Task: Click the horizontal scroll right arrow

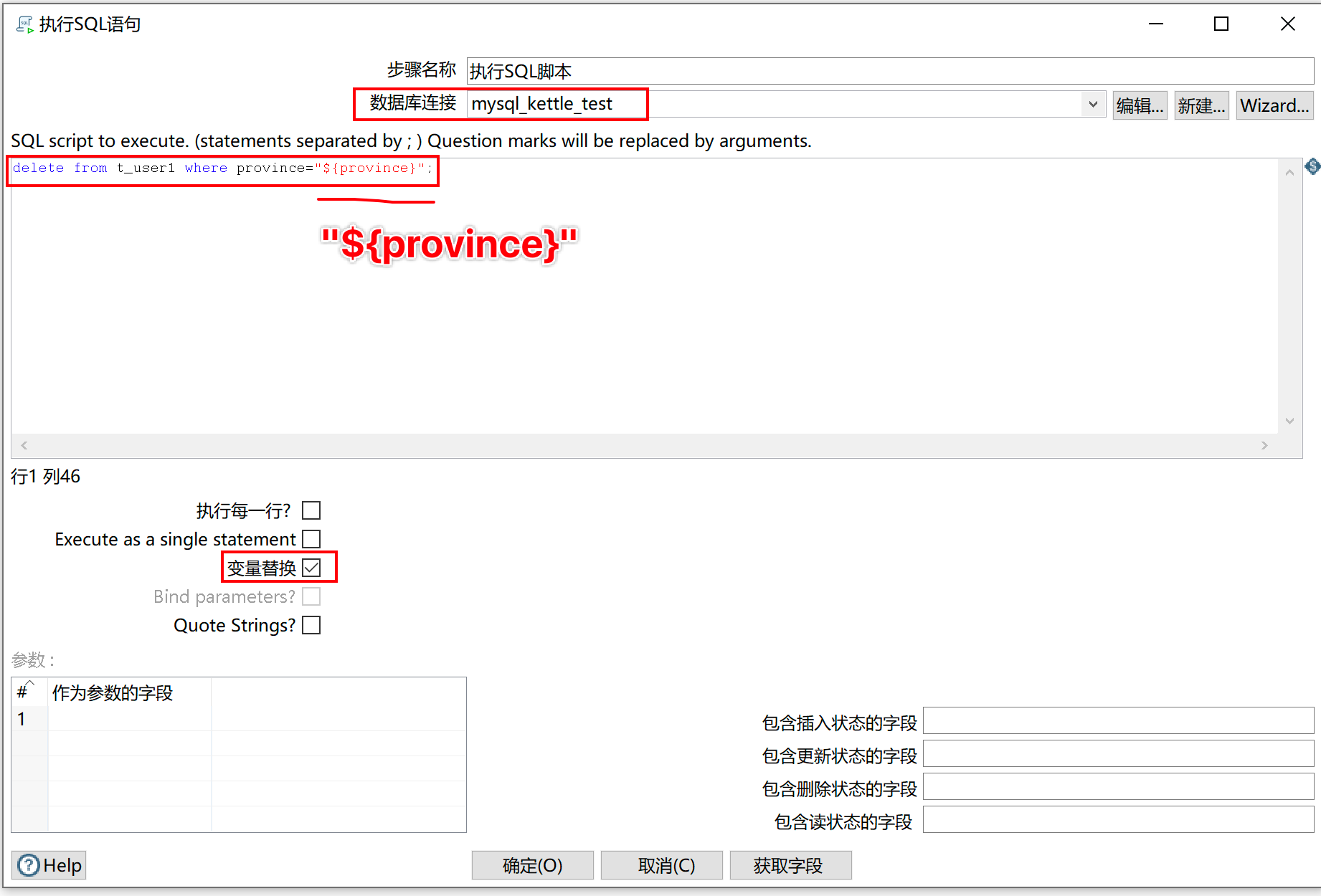Action: click(1264, 445)
